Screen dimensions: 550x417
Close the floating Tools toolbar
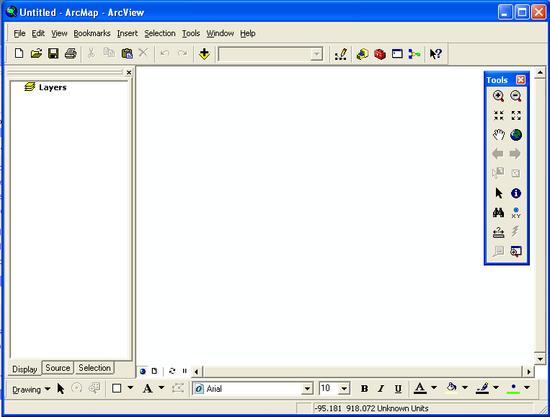coord(521,80)
